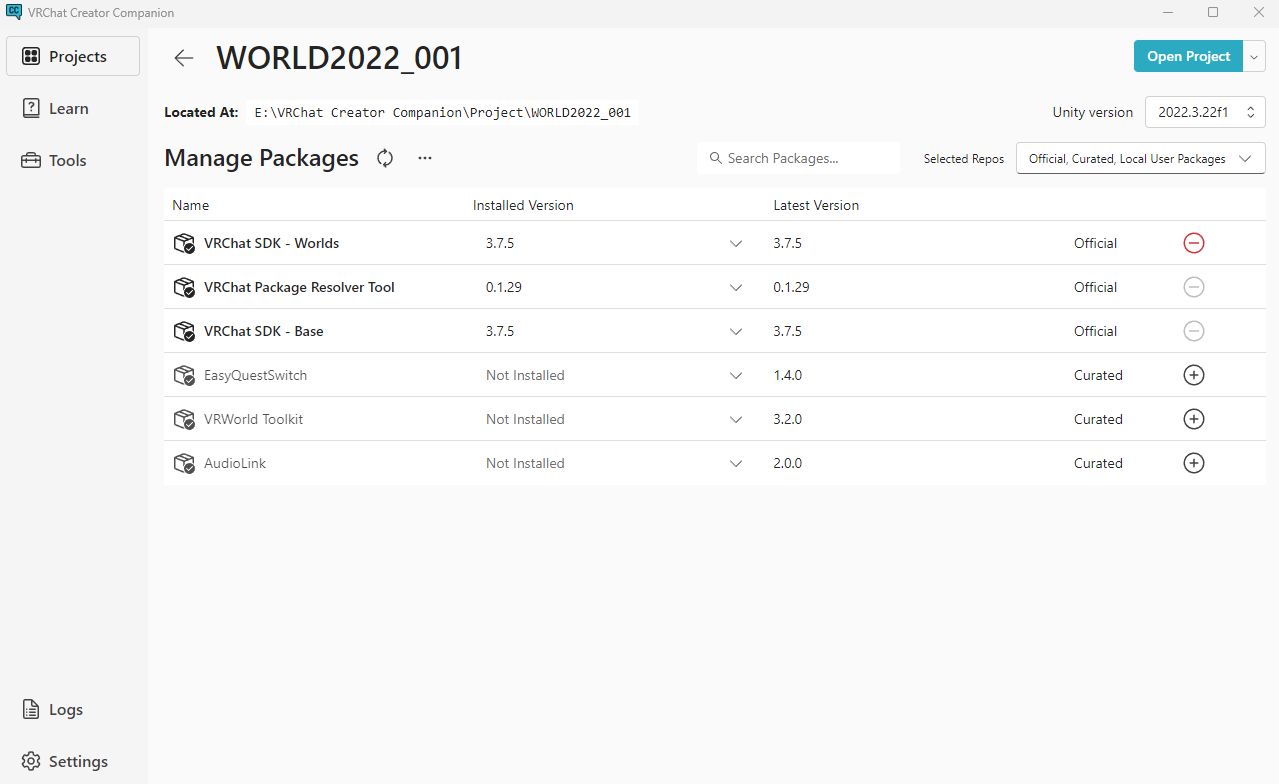
Task: Click the EasyQuestSwitch package icon
Action: coord(184,376)
